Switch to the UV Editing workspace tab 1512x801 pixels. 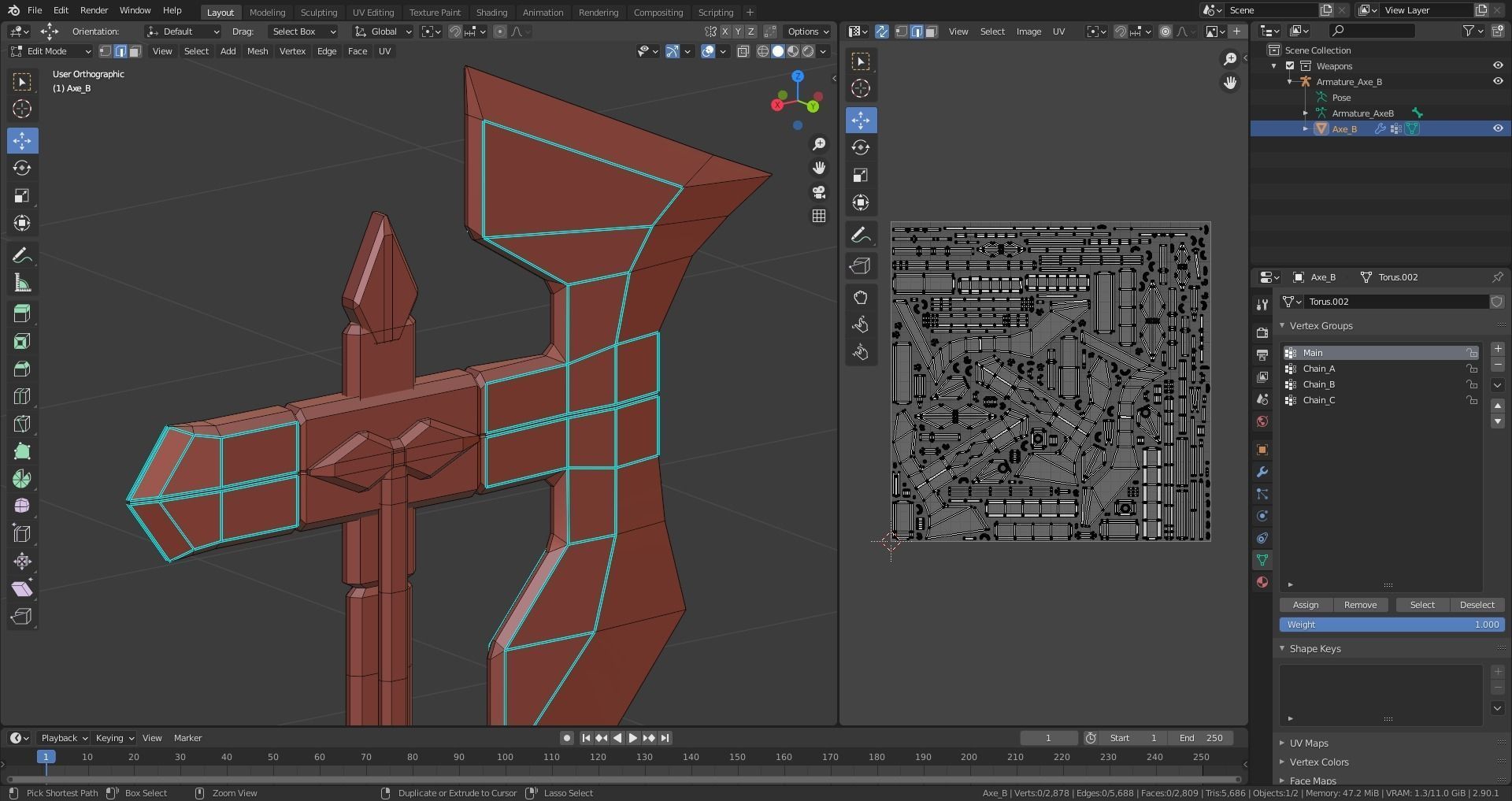[373, 12]
